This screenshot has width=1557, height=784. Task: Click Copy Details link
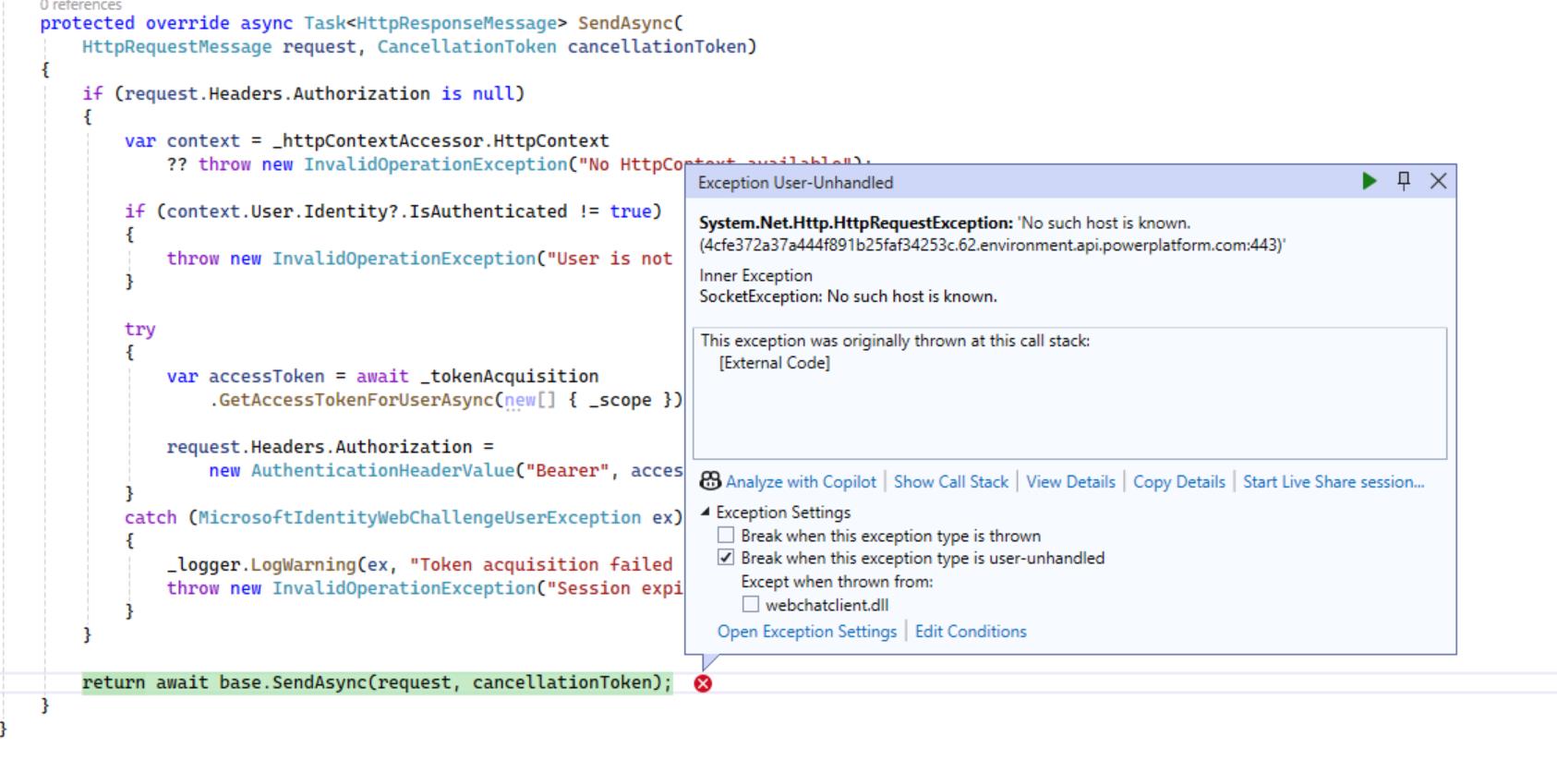click(1178, 481)
